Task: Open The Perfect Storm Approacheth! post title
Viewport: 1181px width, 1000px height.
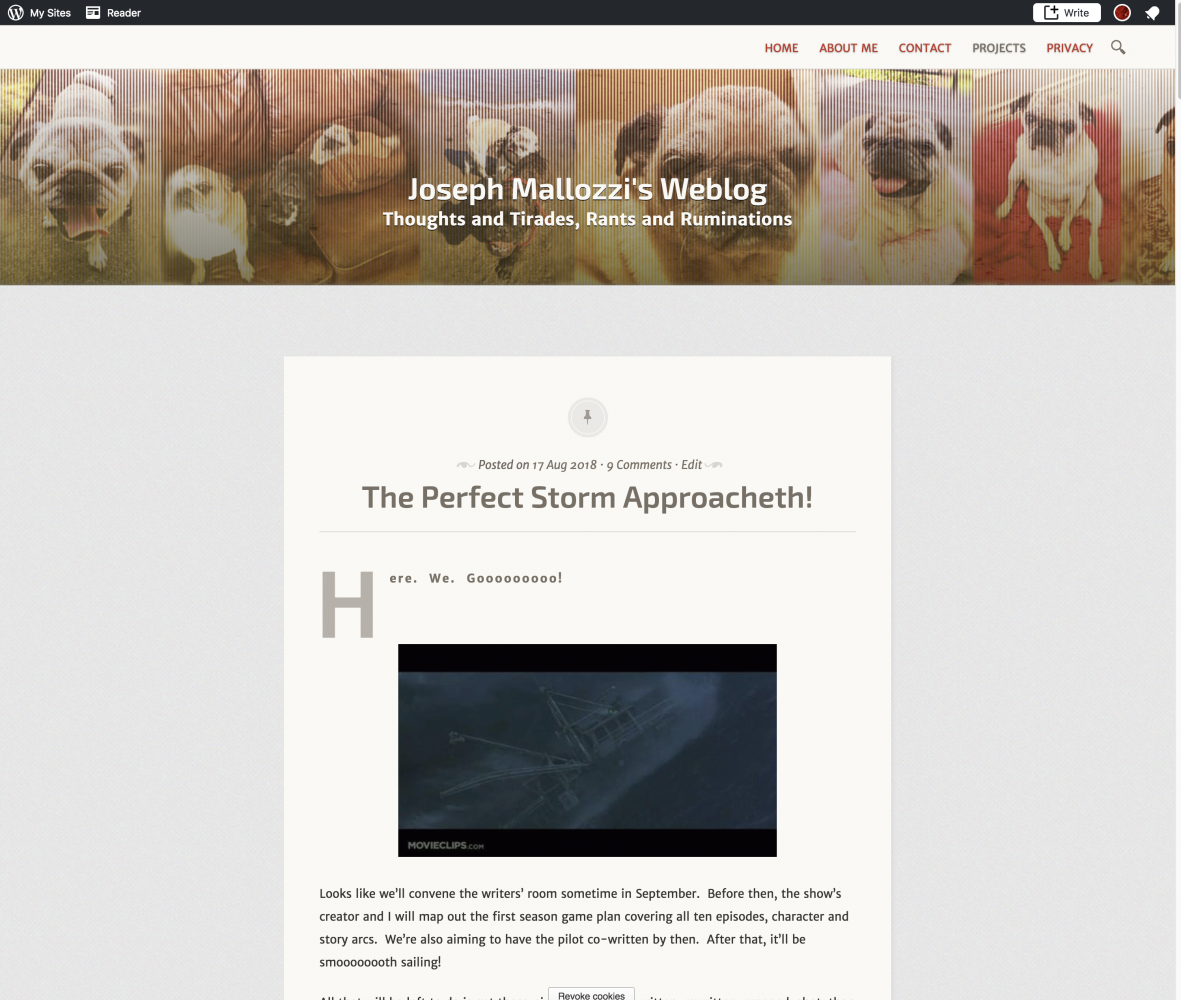Action: coord(587,497)
